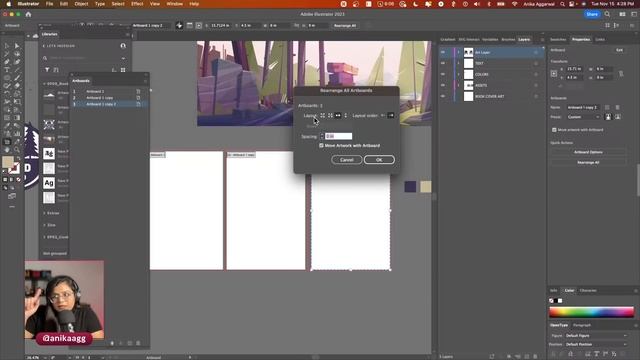Click the Spacing stepper arrows in the dialog
This screenshot has width=640, height=360.
322,136
